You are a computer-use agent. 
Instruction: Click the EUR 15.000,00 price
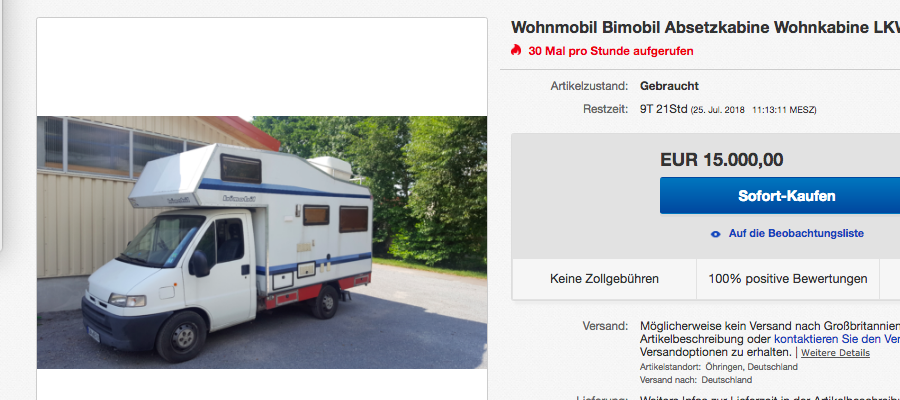point(721,160)
